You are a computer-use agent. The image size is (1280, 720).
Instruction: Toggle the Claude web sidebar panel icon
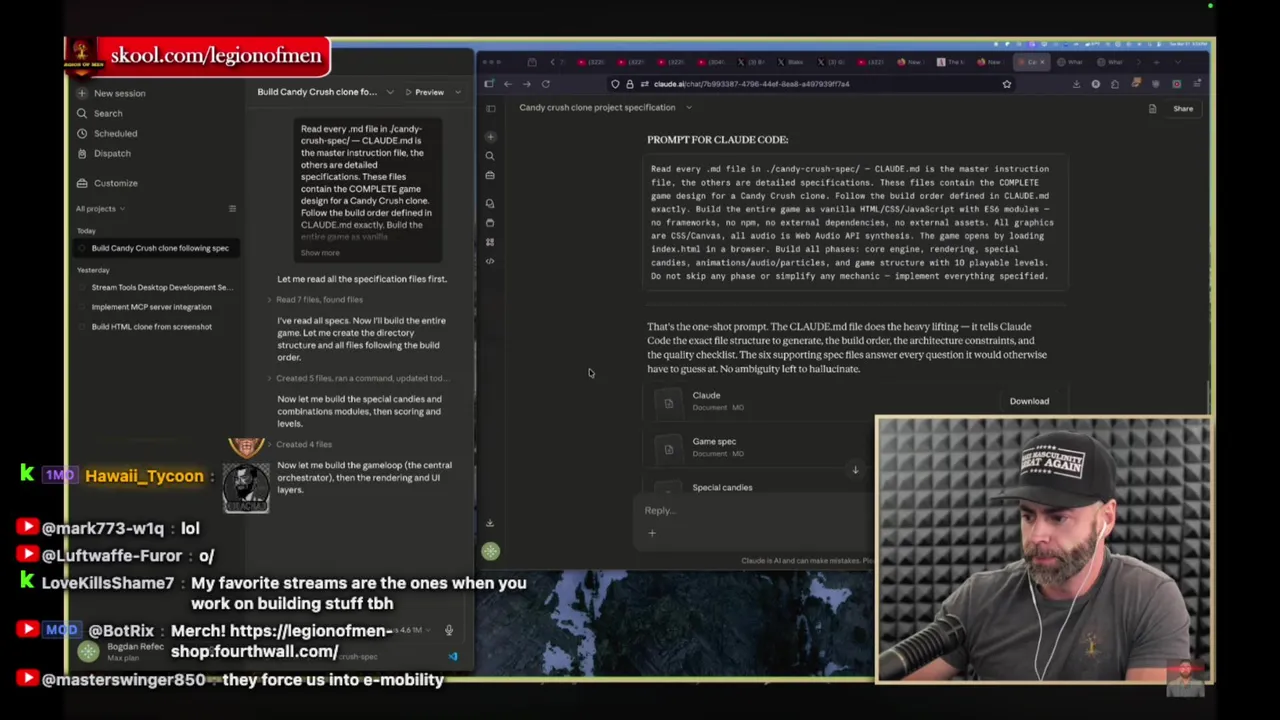tap(490, 109)
